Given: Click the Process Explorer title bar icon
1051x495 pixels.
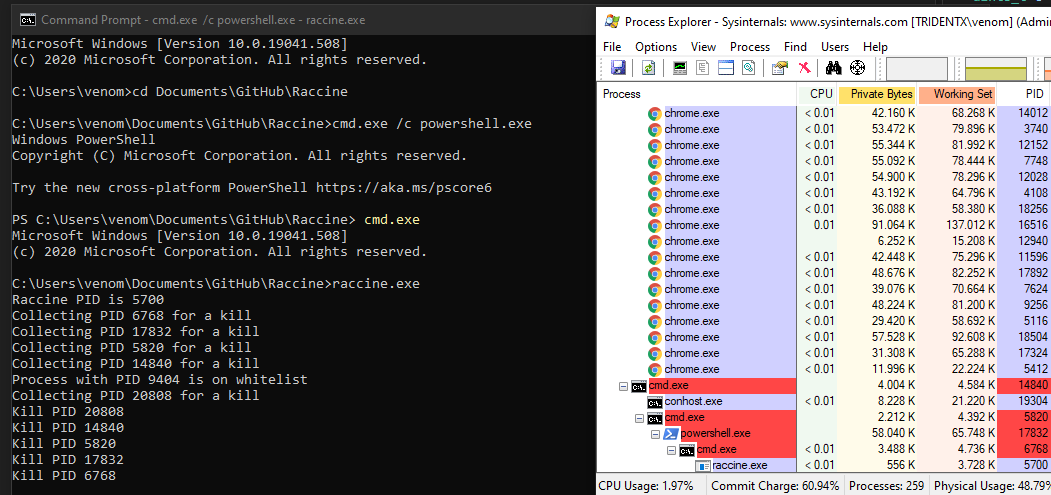Looking at the screenshot, I should [x=611, y=21].
